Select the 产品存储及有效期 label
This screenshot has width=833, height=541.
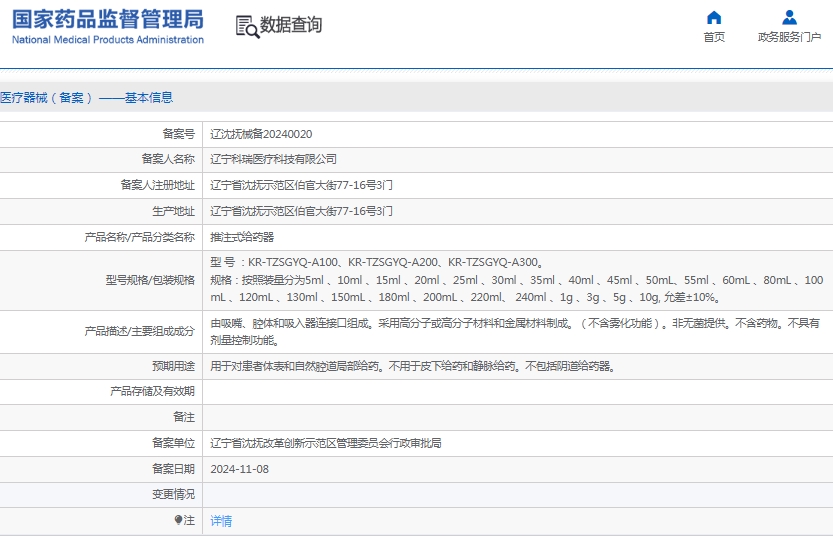[x=152, y=391]
